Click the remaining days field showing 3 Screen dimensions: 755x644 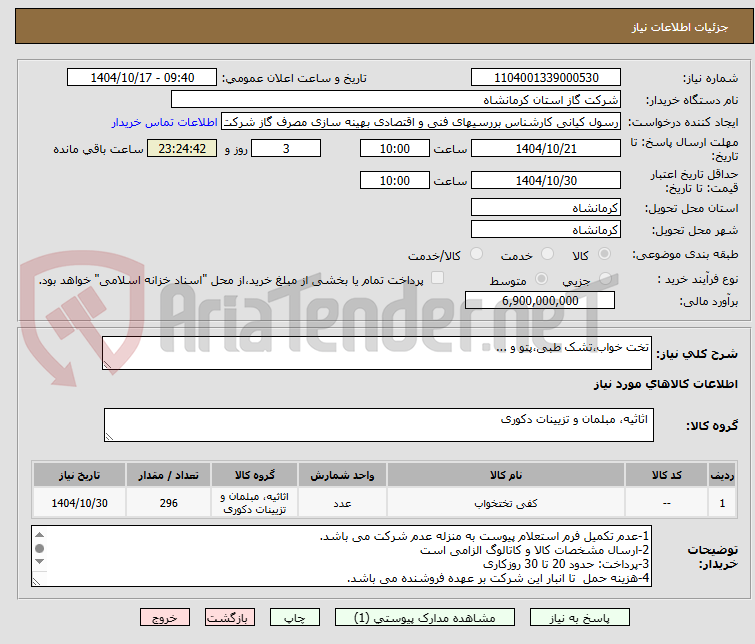coord(286,148)
